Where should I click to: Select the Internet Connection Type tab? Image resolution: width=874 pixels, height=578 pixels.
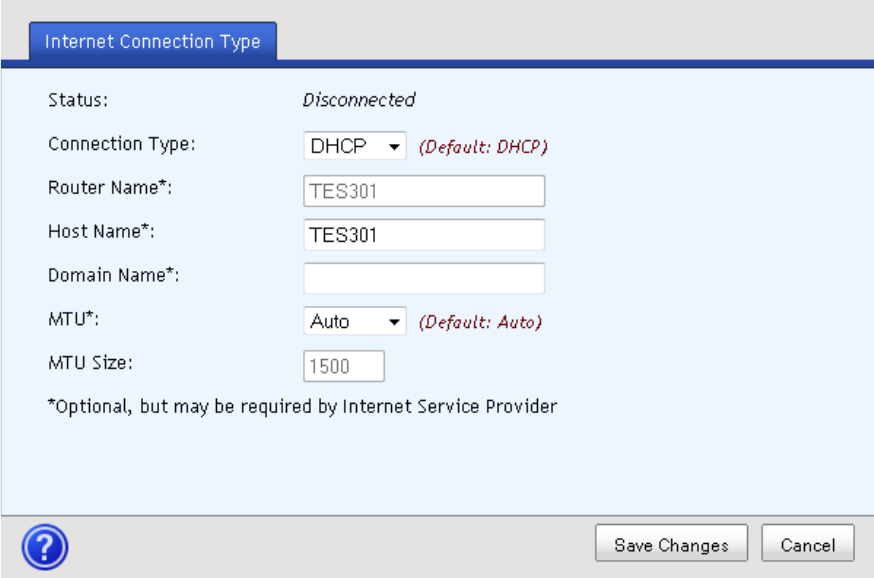click(x=152, y=42)
